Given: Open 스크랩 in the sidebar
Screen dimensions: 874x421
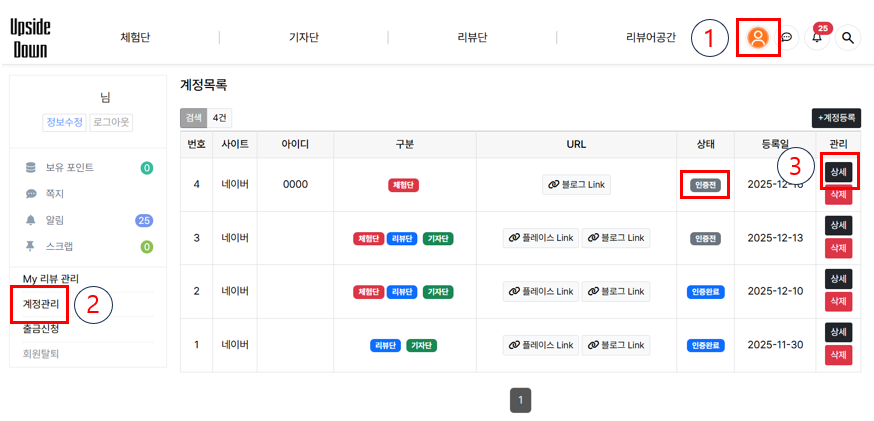Looking at the screenshot, I should pos(60,246).
